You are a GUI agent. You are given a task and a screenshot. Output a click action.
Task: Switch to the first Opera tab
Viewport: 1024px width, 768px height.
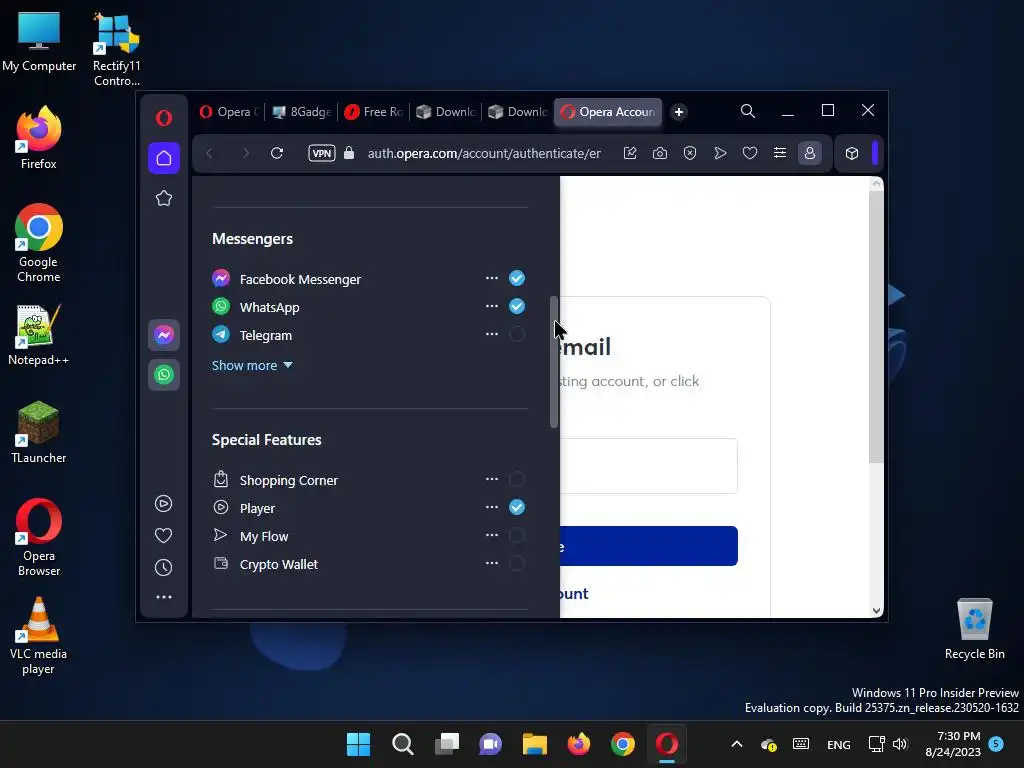[229, 112]
